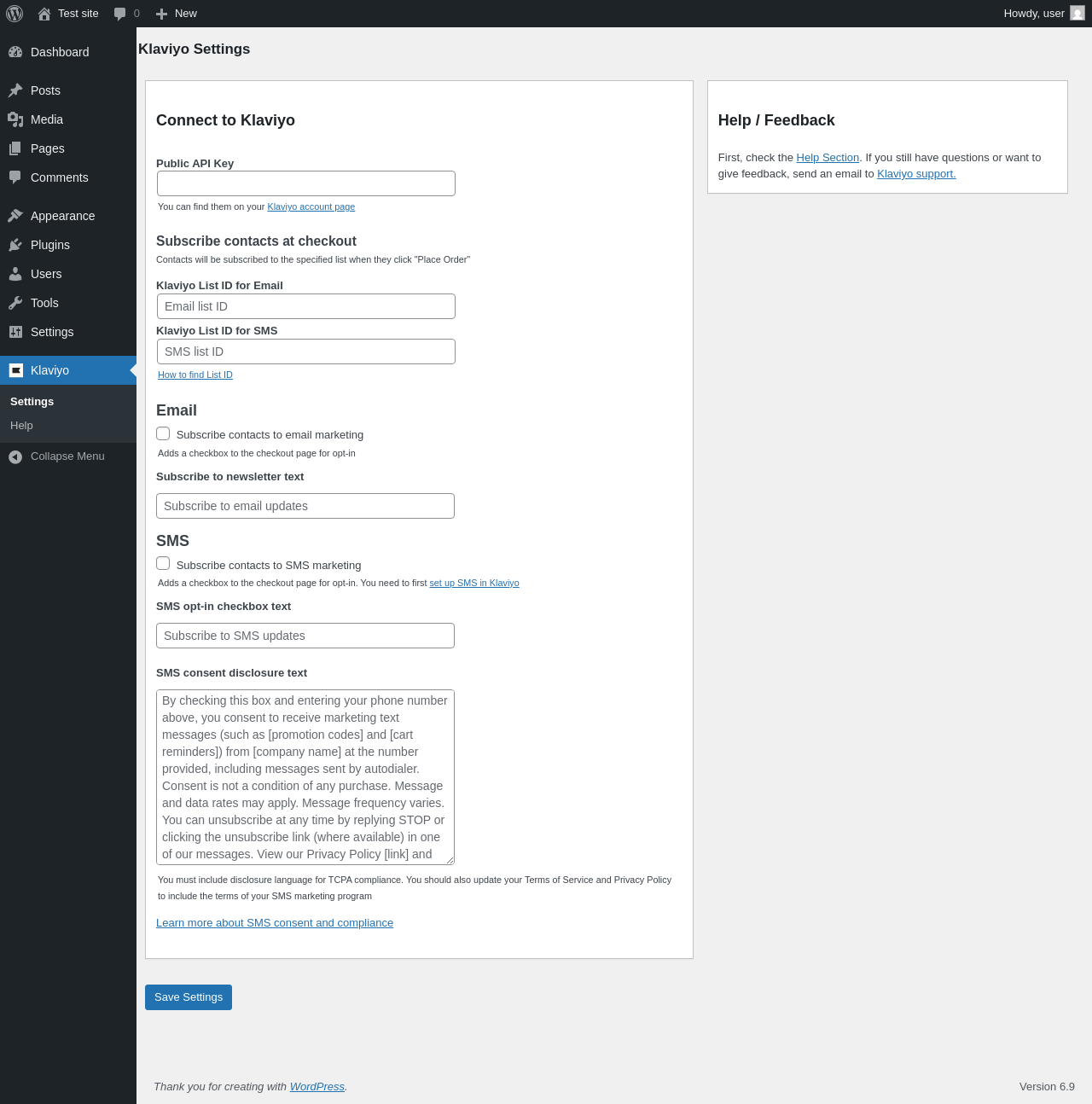Click the Tools wrench icon
Image resolution: width=1092 pixels, height=1104 pixels.
pyautogui.click(x=15, y=303)
